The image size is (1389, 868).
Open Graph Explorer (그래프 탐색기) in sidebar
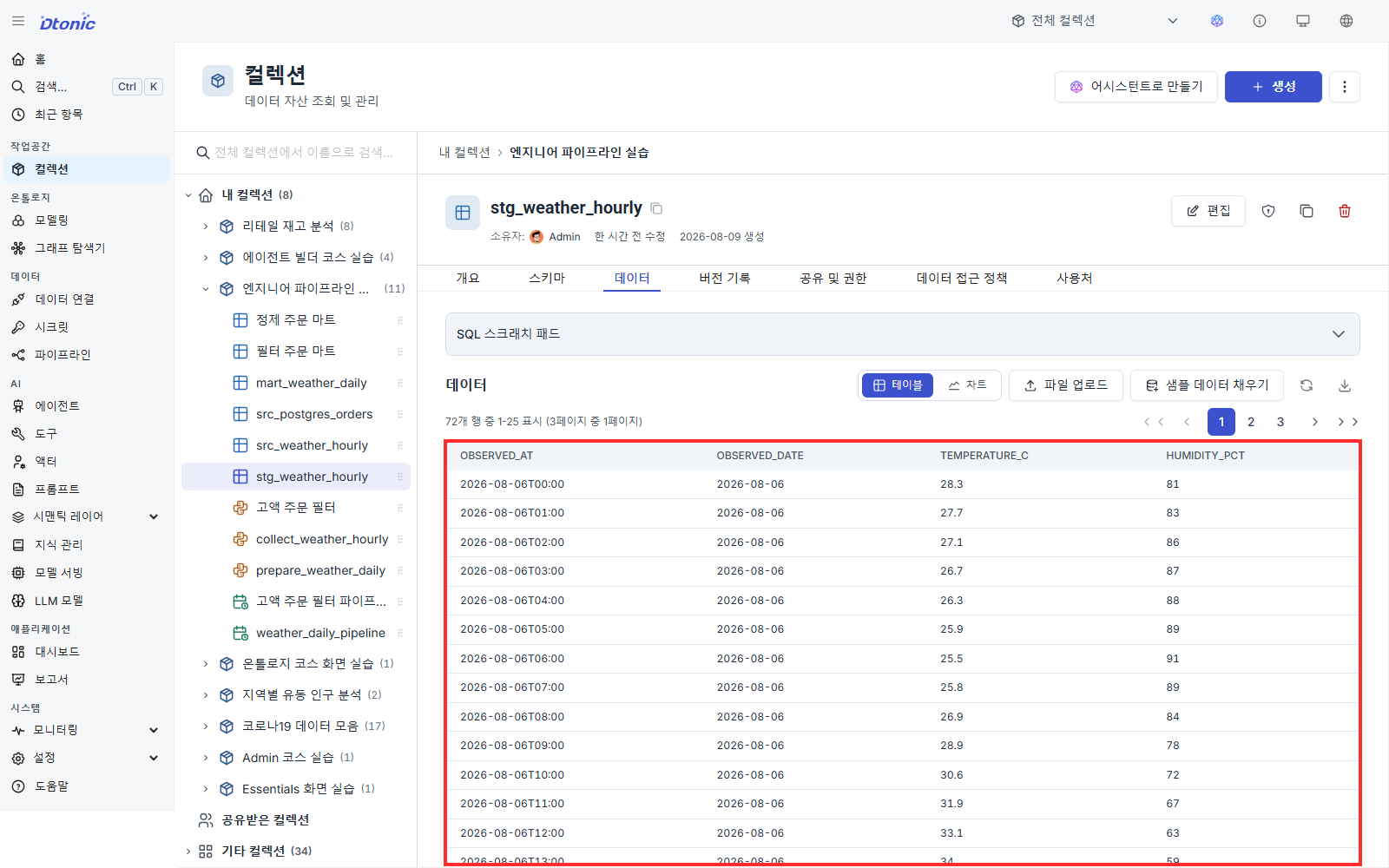(87, 248)
